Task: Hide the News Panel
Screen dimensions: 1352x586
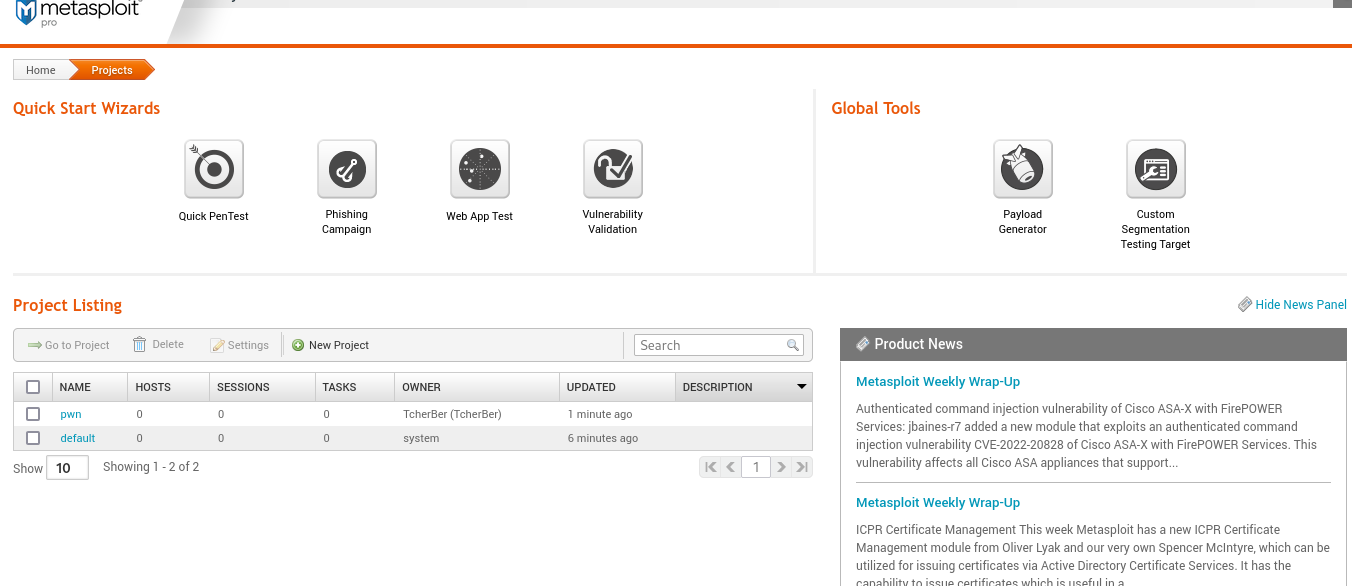Action: pos(1300,305)
